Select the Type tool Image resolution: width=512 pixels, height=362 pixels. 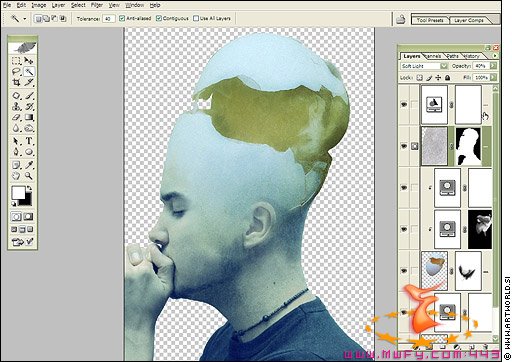pos(29,141)
